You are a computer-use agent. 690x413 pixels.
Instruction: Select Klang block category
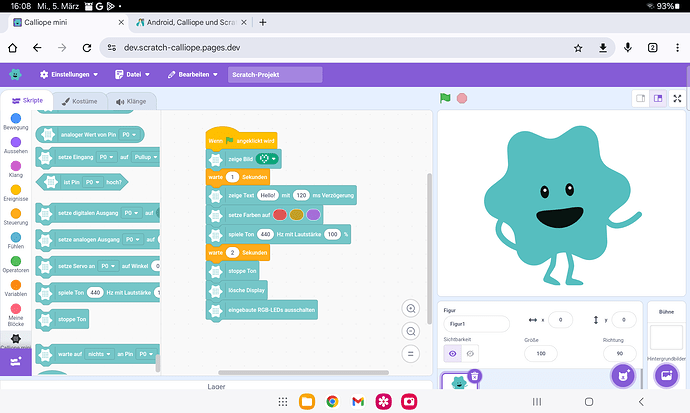[x=16, y=169]
